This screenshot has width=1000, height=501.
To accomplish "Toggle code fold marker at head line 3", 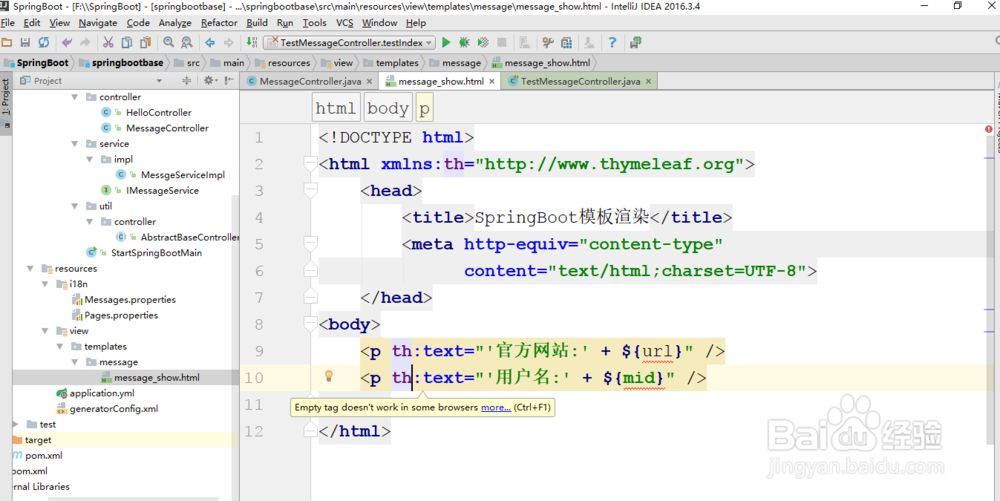I will coord(311,191).
